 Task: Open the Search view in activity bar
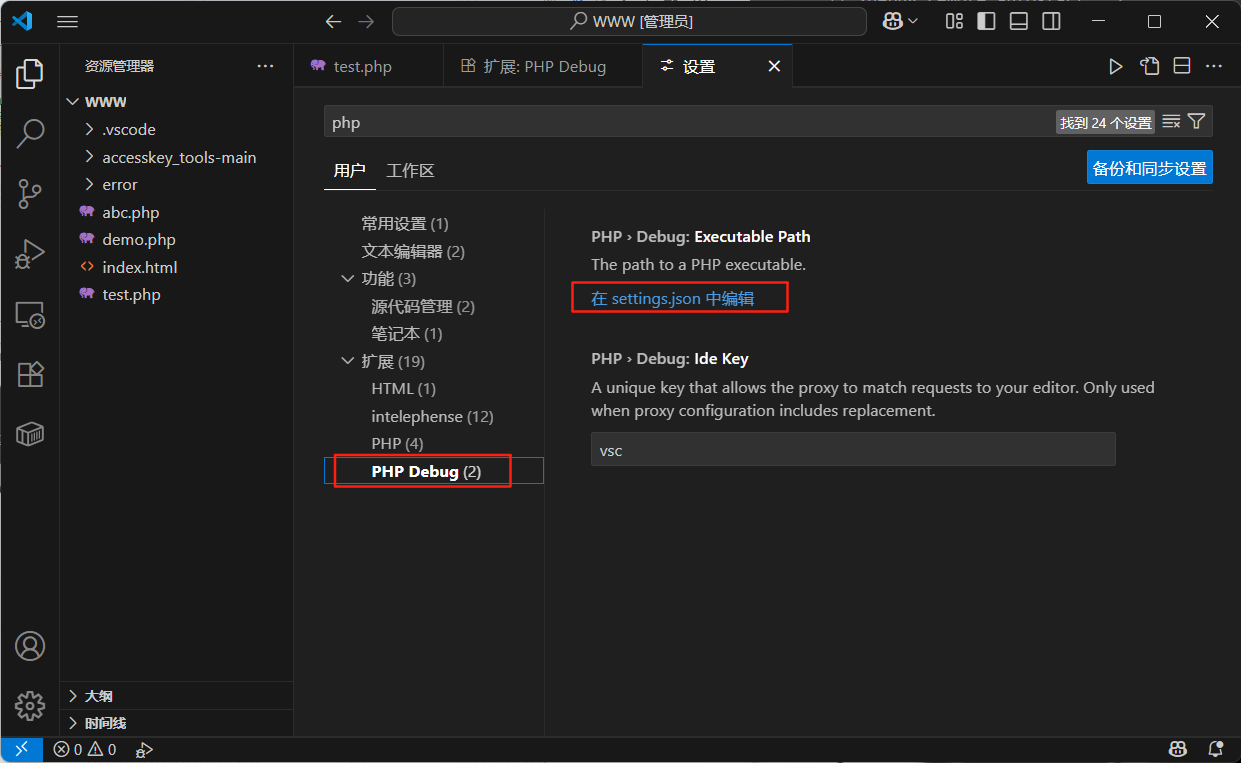coord(30,133)
